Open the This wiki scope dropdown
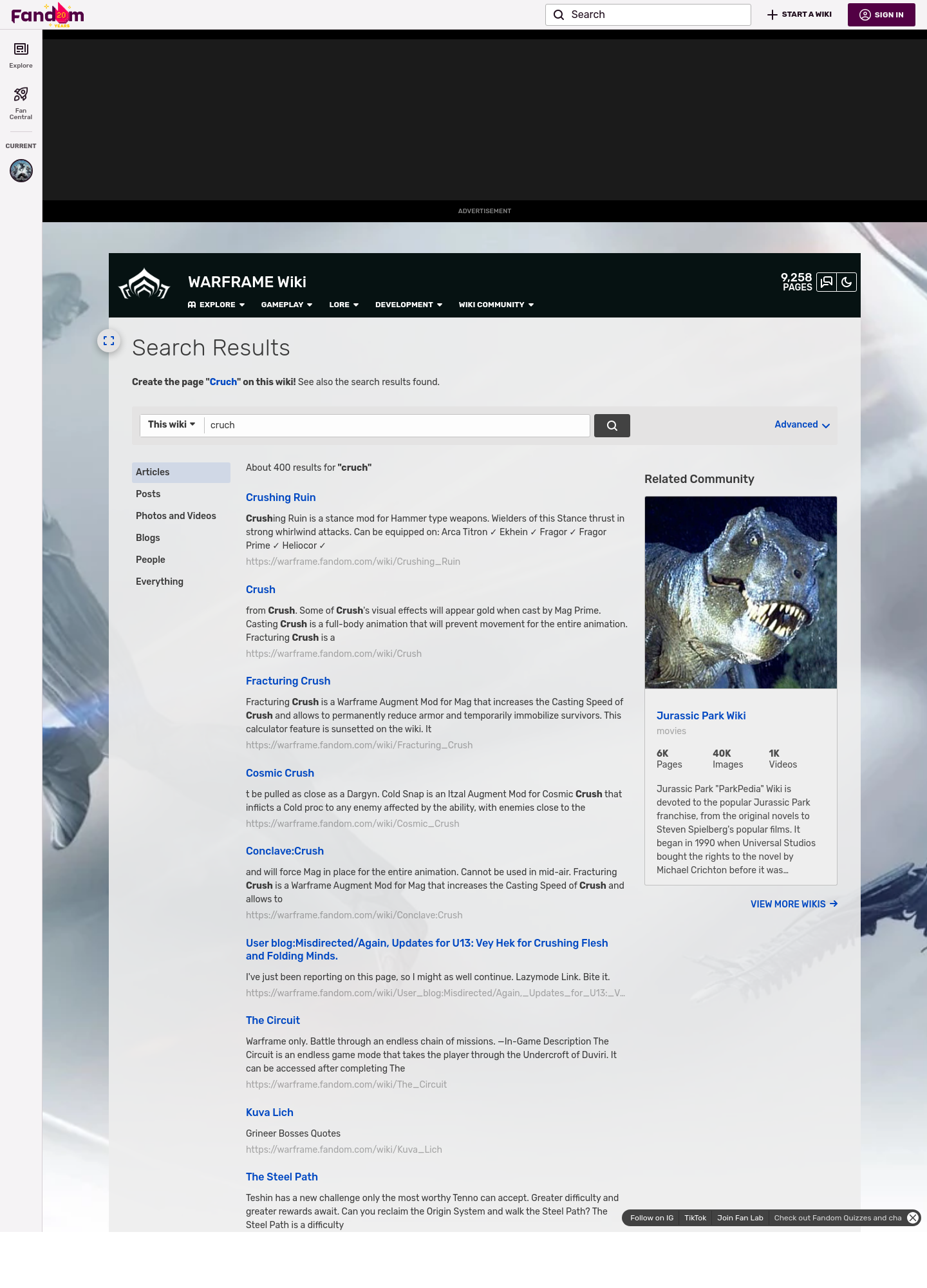 pos(172,425)
